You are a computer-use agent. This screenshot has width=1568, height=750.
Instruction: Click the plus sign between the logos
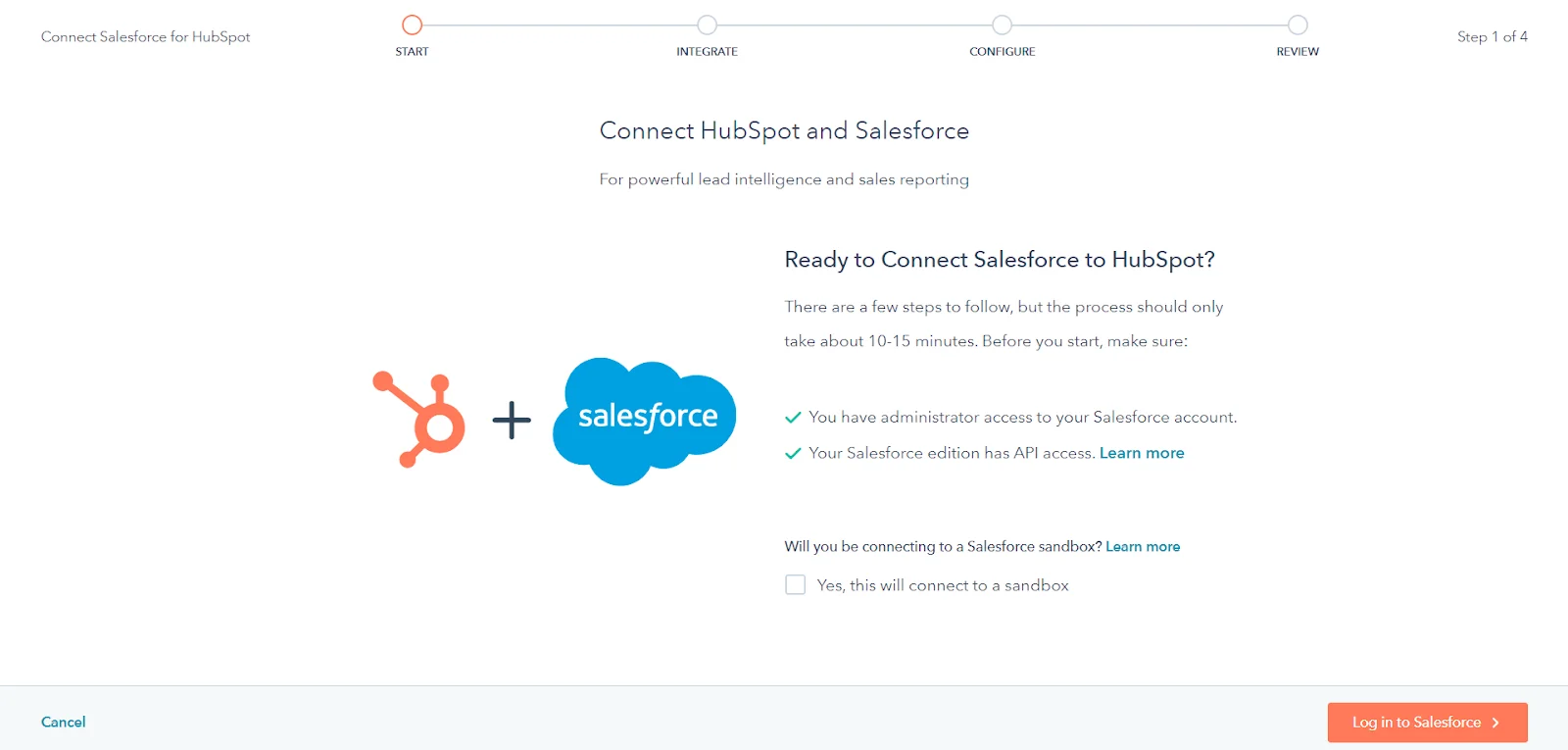(513, 420)
